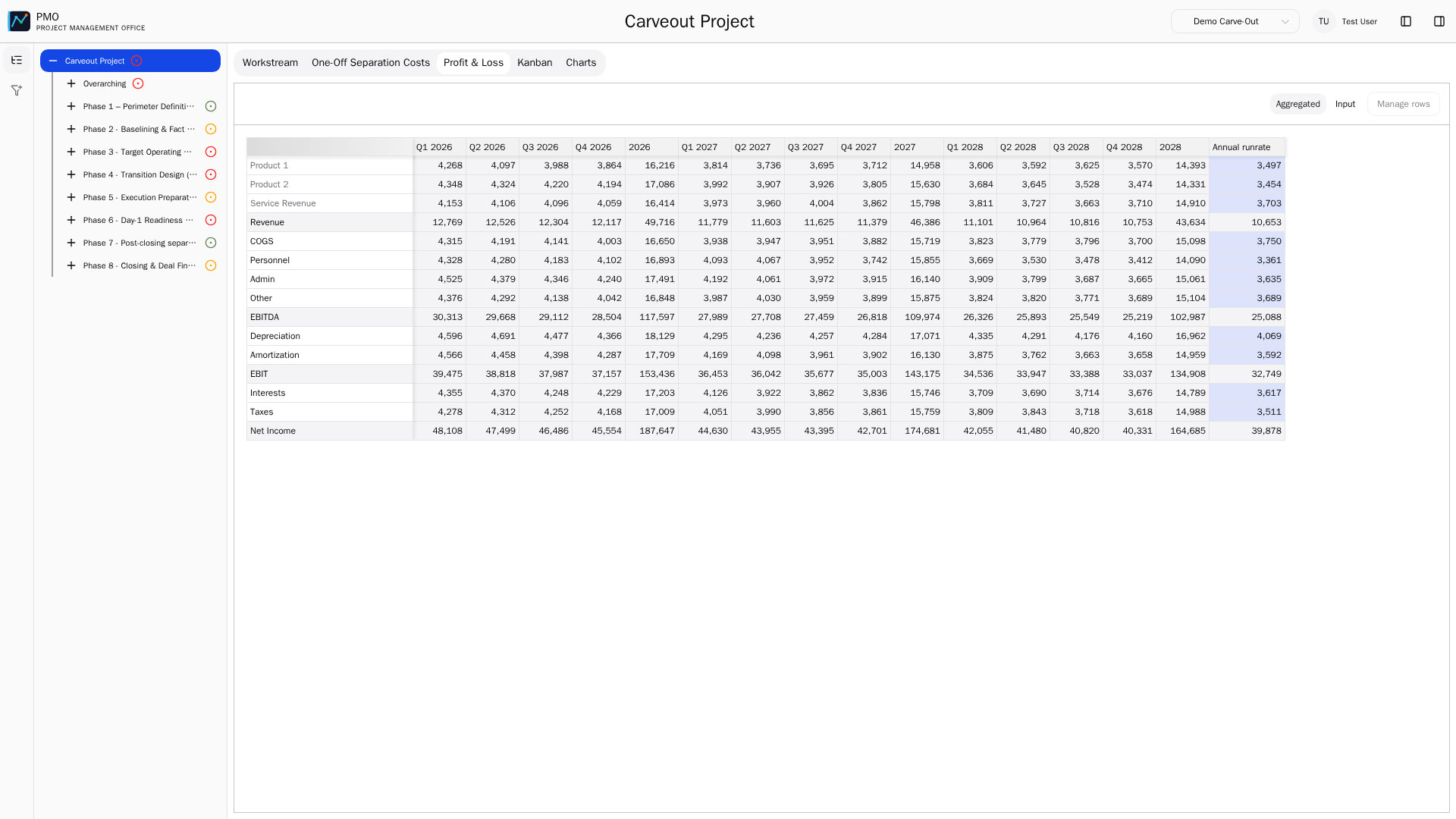Toggle the left panel layout icon in header
The height and width of the screenshot is (819, 1456).
(x=1407, y=21)
